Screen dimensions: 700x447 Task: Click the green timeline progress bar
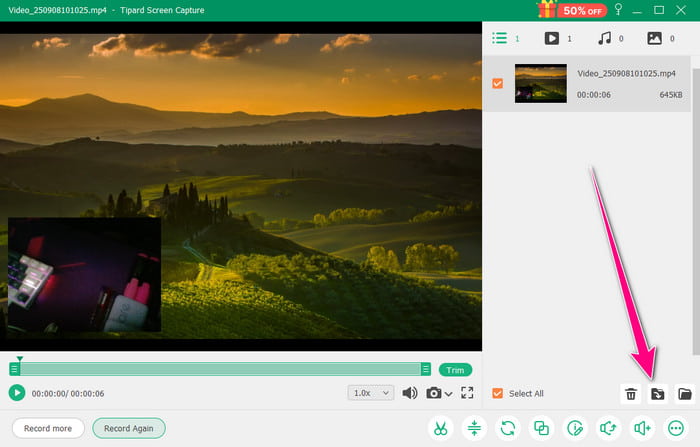click(x=220, y=369)
